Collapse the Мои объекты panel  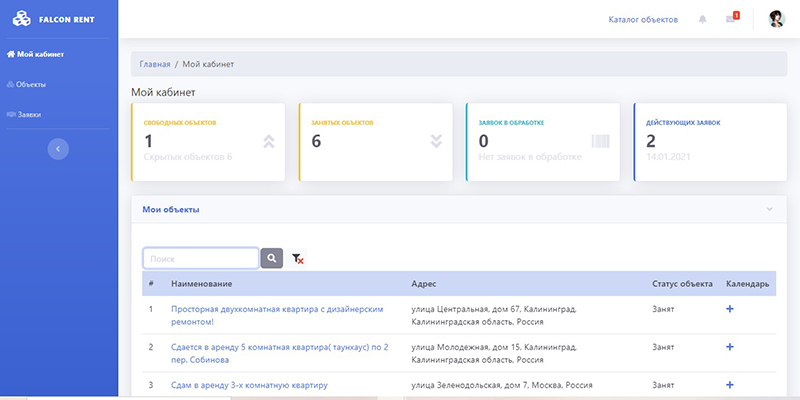[769, 210]
